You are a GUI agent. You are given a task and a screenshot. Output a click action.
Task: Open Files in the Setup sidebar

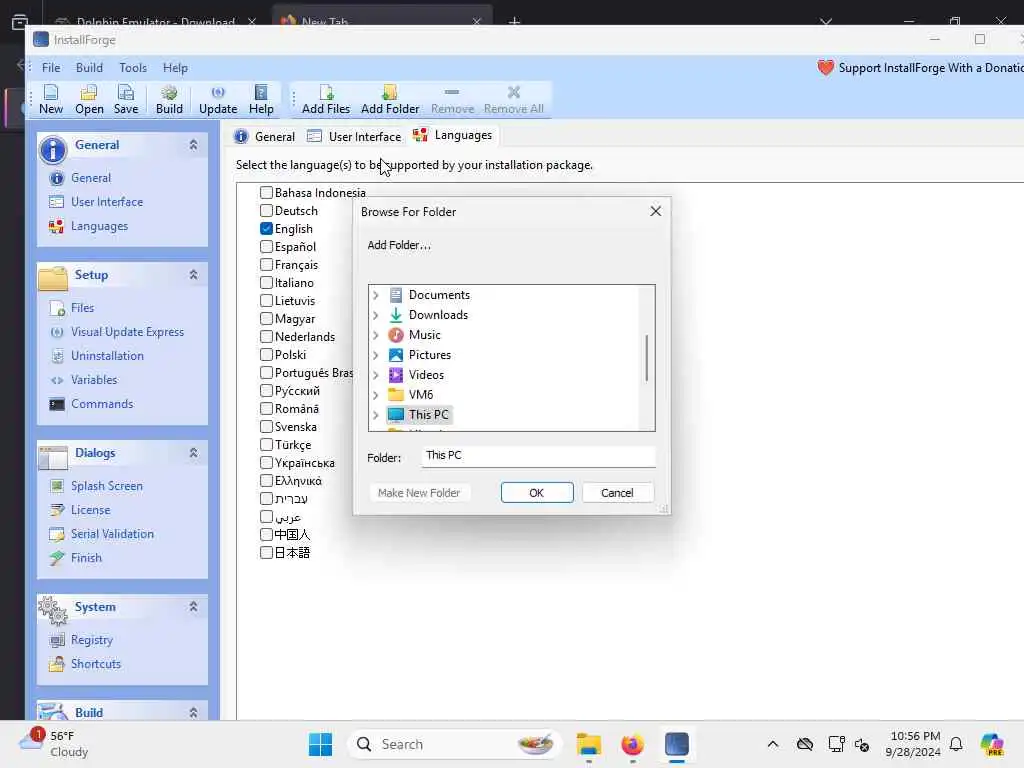coord(82,308)
